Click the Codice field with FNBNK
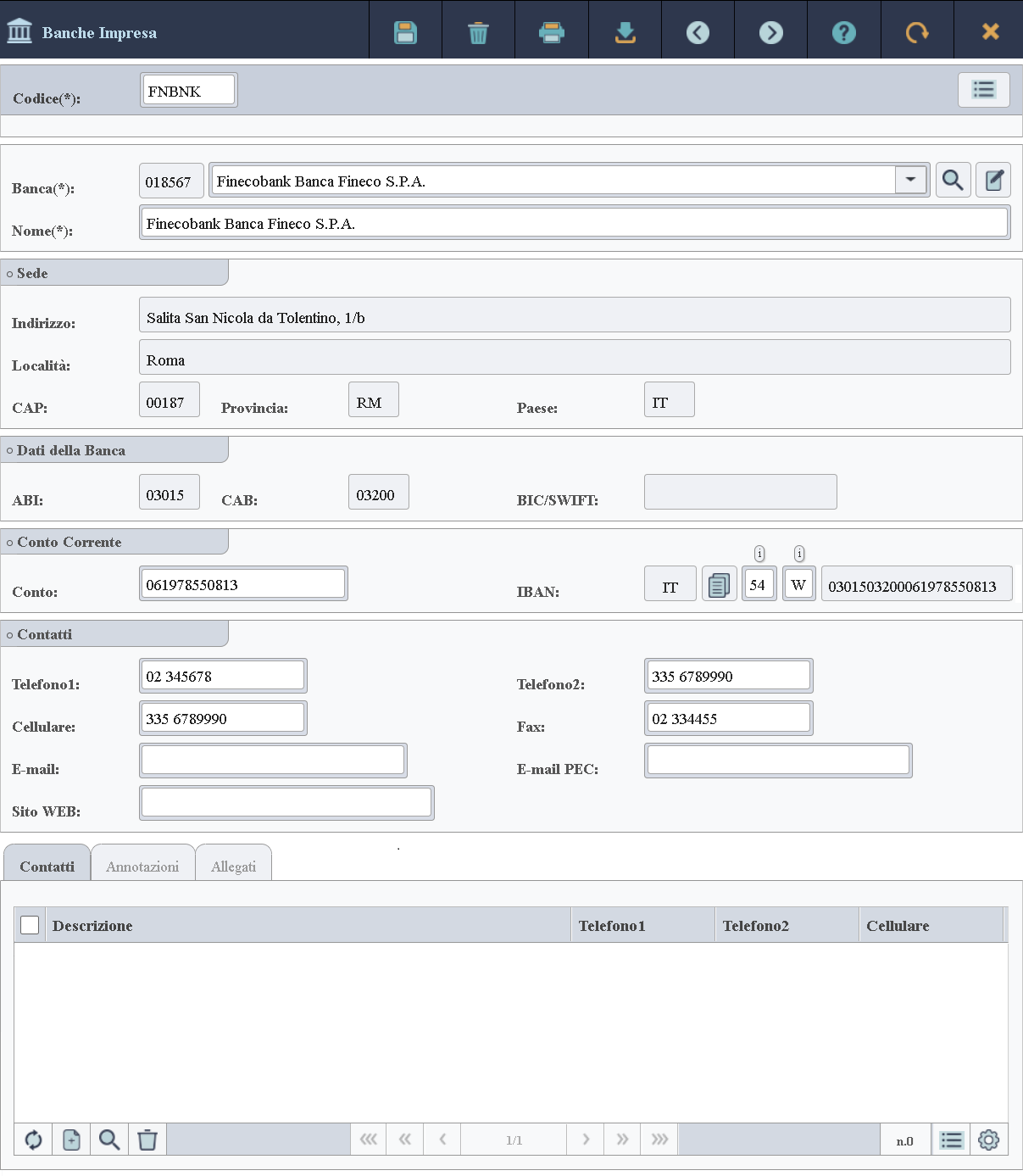This screenshot has width=1023, height=1176. click(x=188, y=90)
